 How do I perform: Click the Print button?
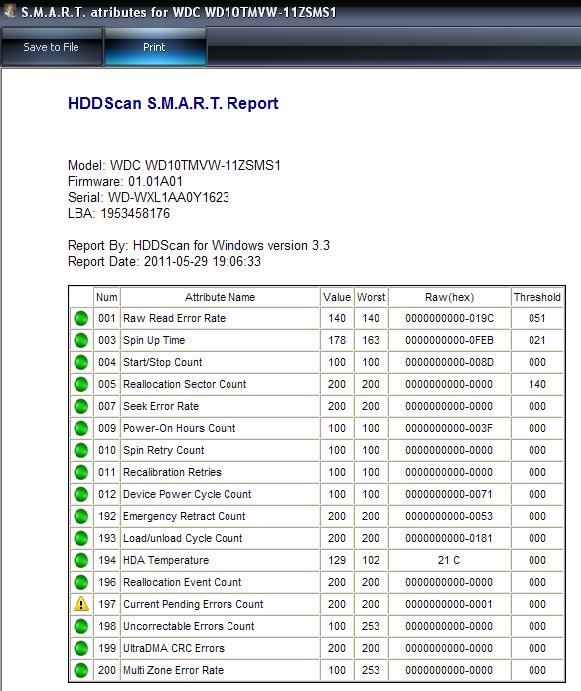tap(154, 47)
